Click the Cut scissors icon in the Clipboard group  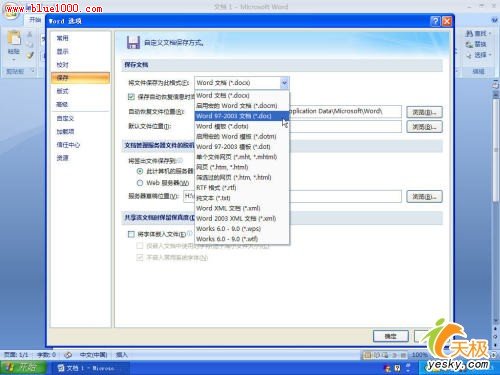pos(30,34)
